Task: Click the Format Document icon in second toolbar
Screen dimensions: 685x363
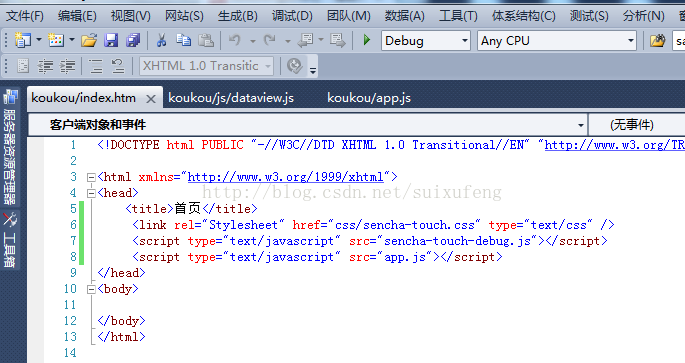Action: [23, 66]
